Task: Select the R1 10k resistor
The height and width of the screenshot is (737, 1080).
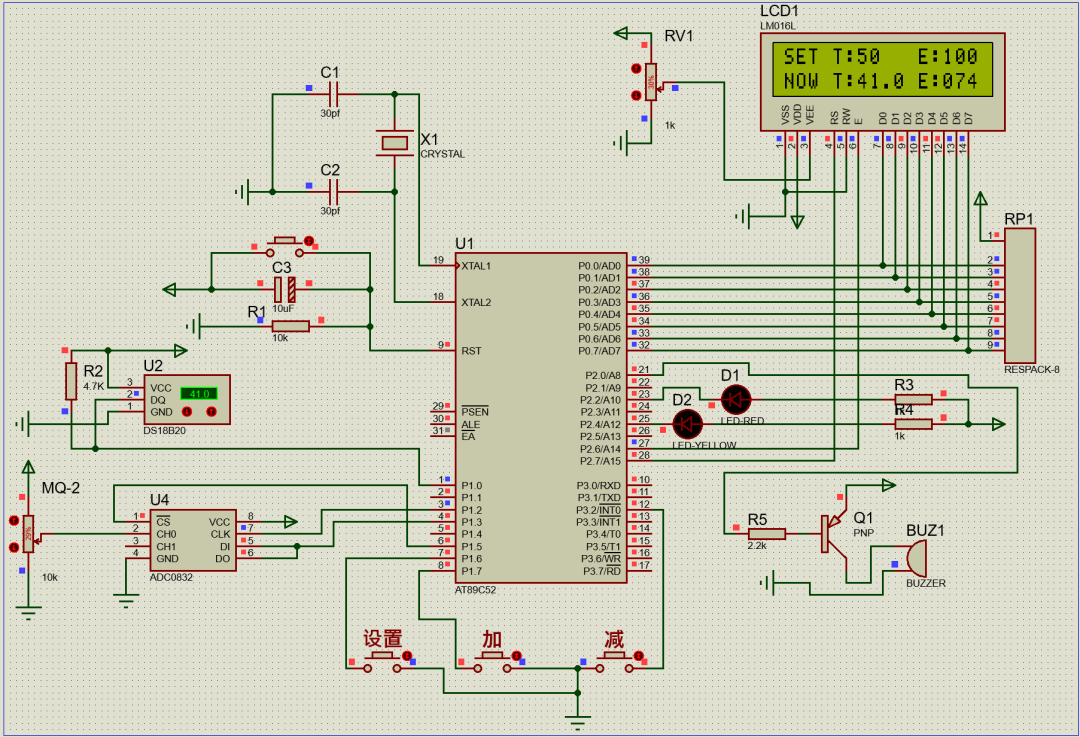Action: coord(291,326)
